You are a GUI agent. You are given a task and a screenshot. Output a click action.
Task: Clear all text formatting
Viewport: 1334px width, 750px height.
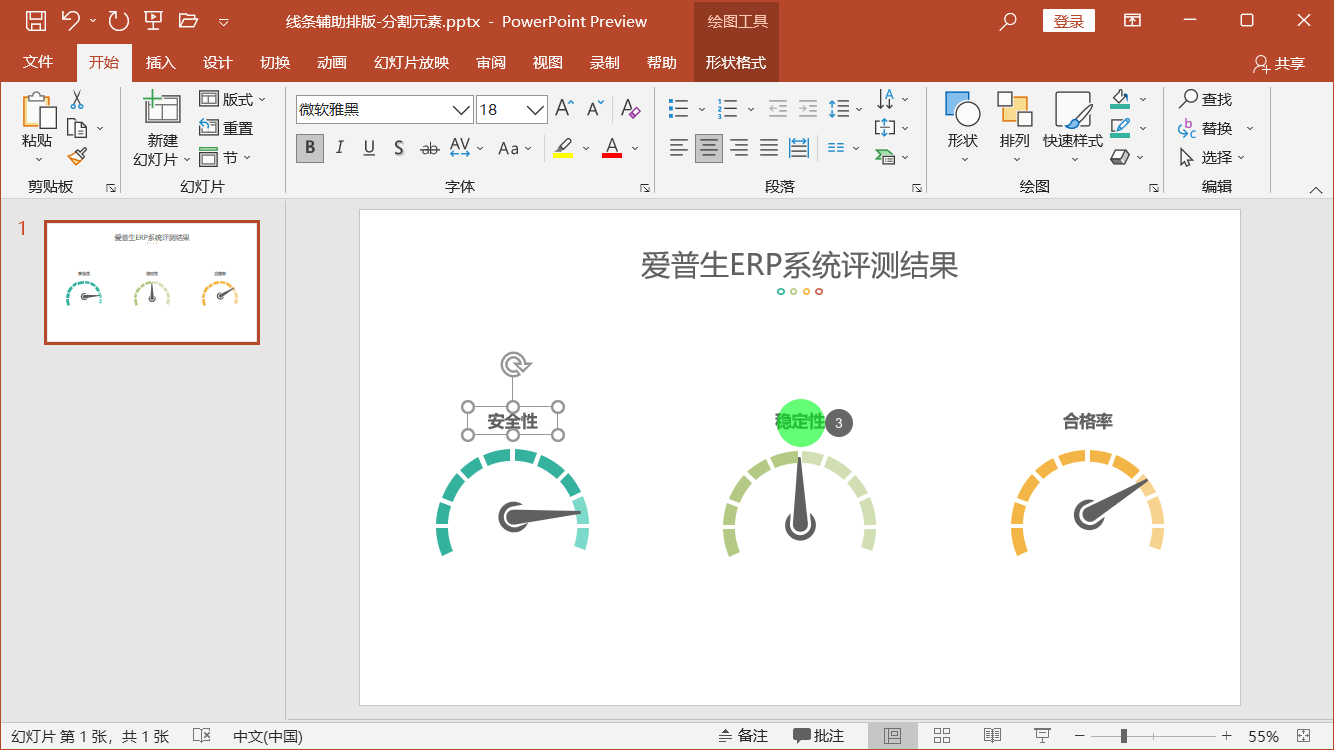[x=630, y=109]
